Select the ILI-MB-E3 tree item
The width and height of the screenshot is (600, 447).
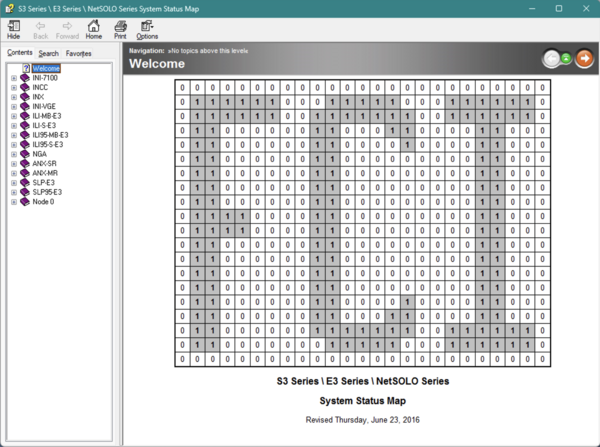click(x=47, y=116)
